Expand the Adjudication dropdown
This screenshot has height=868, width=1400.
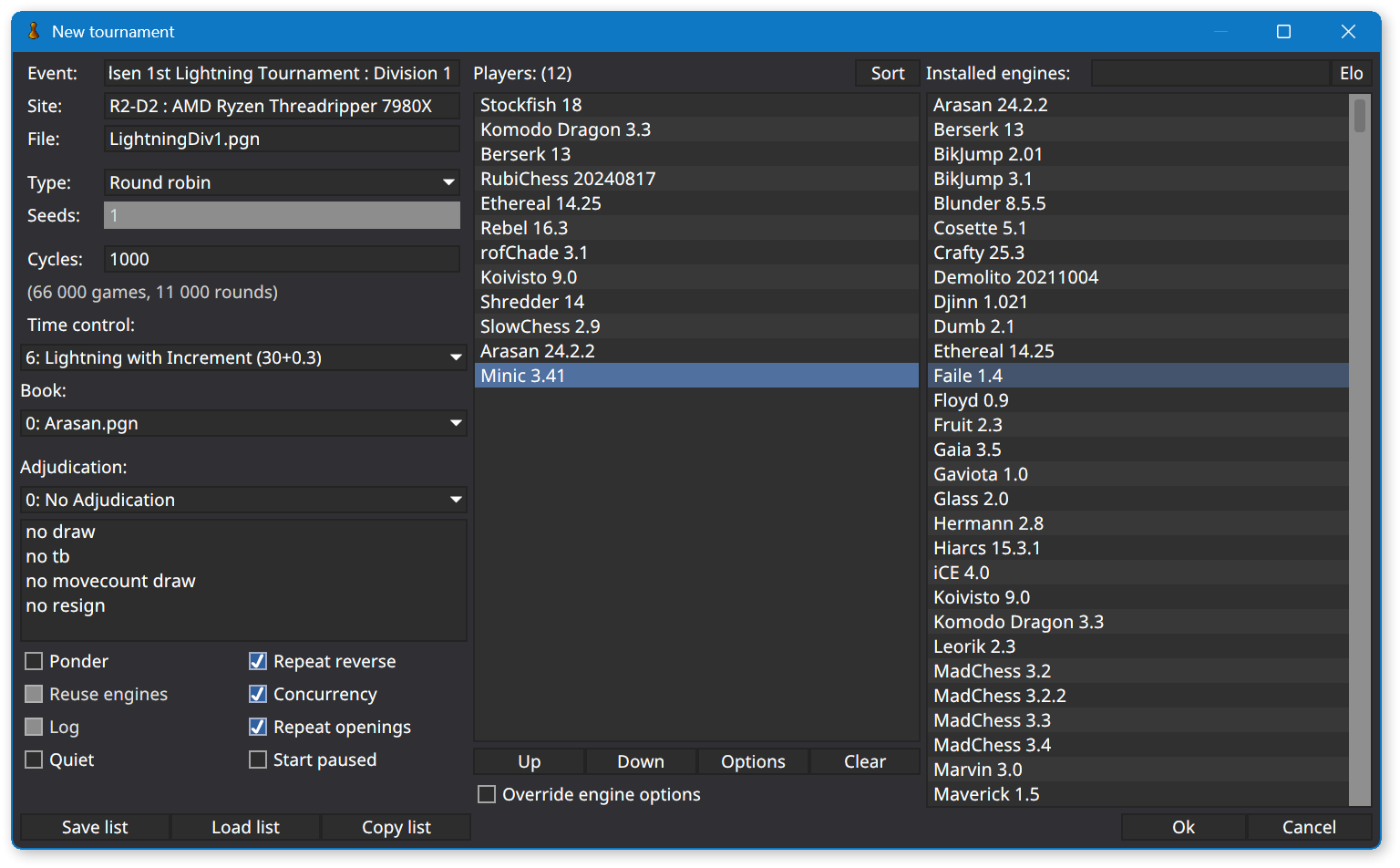pos(243,500)
